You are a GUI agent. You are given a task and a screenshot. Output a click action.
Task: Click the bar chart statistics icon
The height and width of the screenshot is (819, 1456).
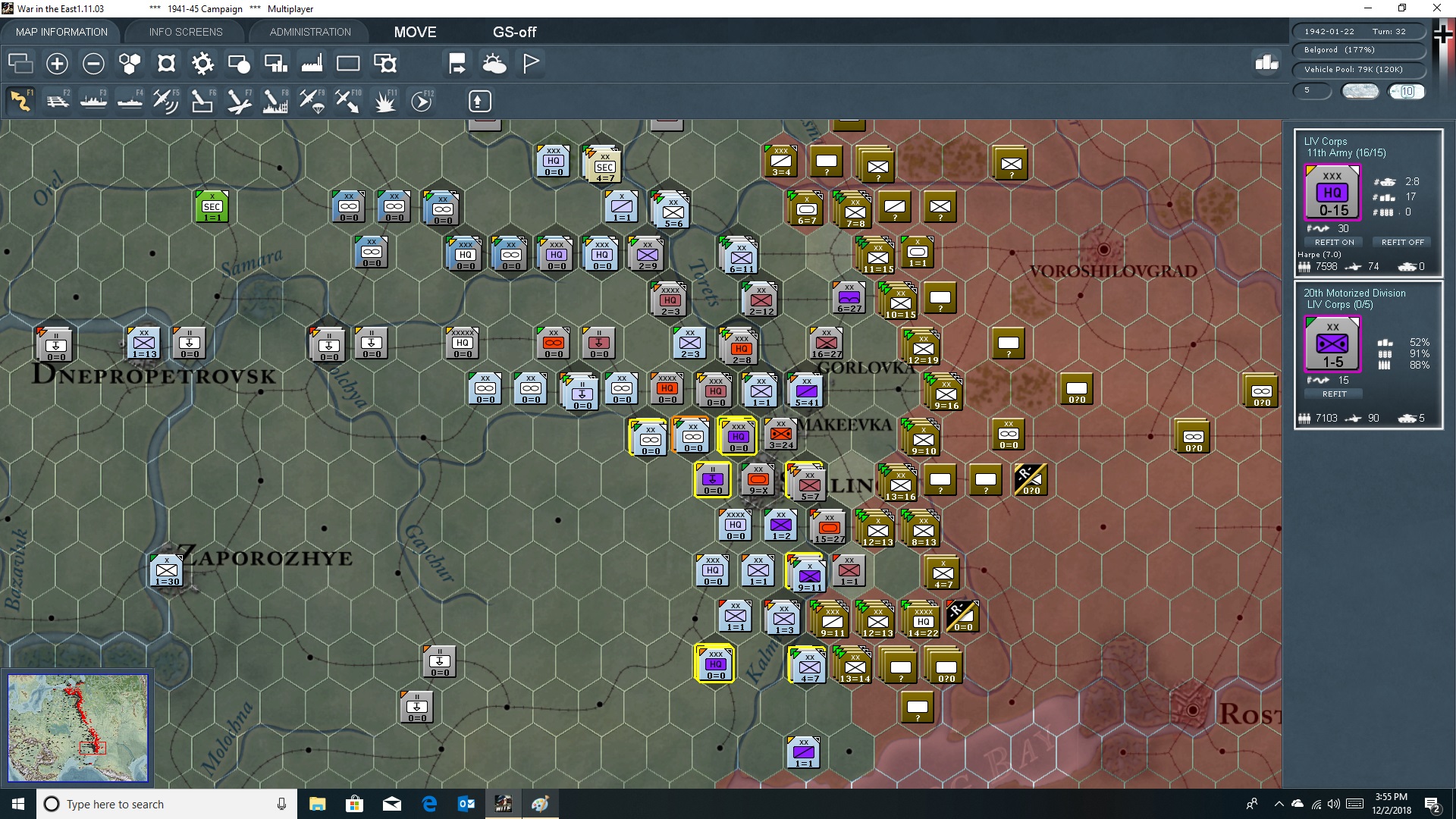[1266, 63]
